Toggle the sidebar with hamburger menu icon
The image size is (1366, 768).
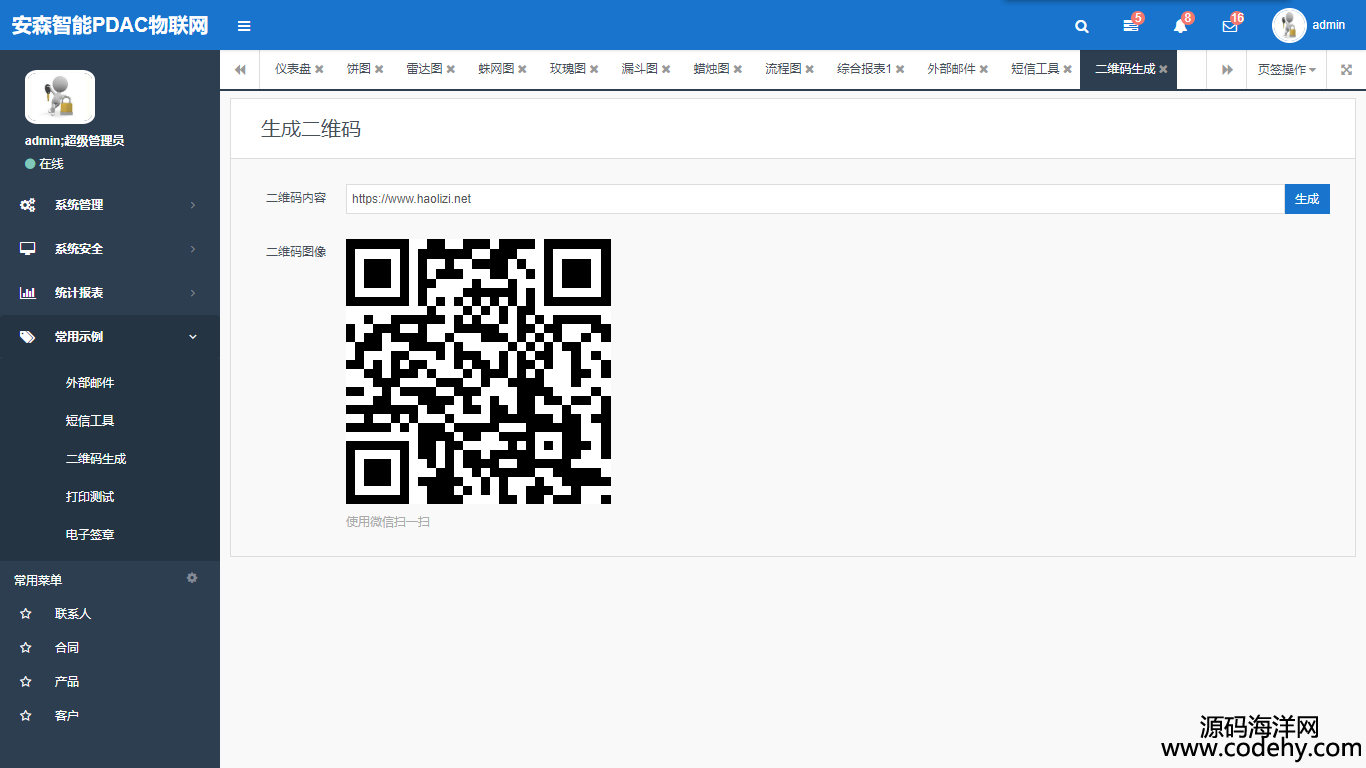point(244,26)
